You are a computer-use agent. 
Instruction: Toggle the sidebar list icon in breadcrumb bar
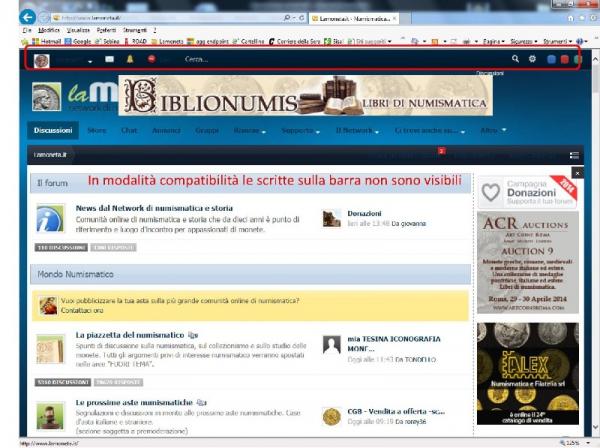pyautogui.click(x=574, y=155)
